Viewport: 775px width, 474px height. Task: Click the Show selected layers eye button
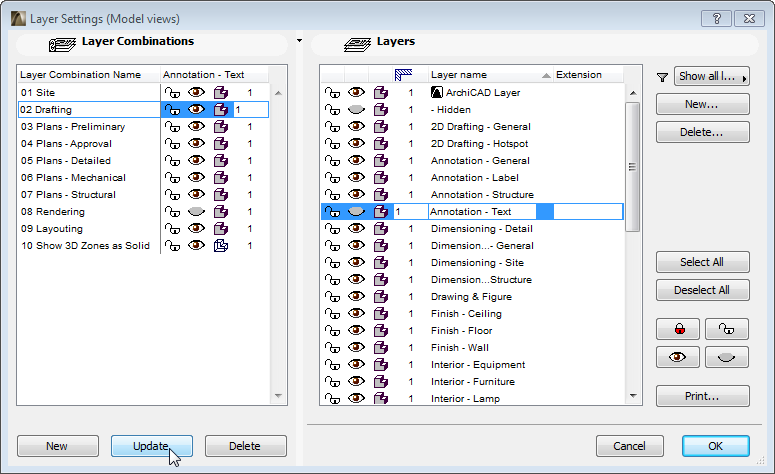[678, 357]
